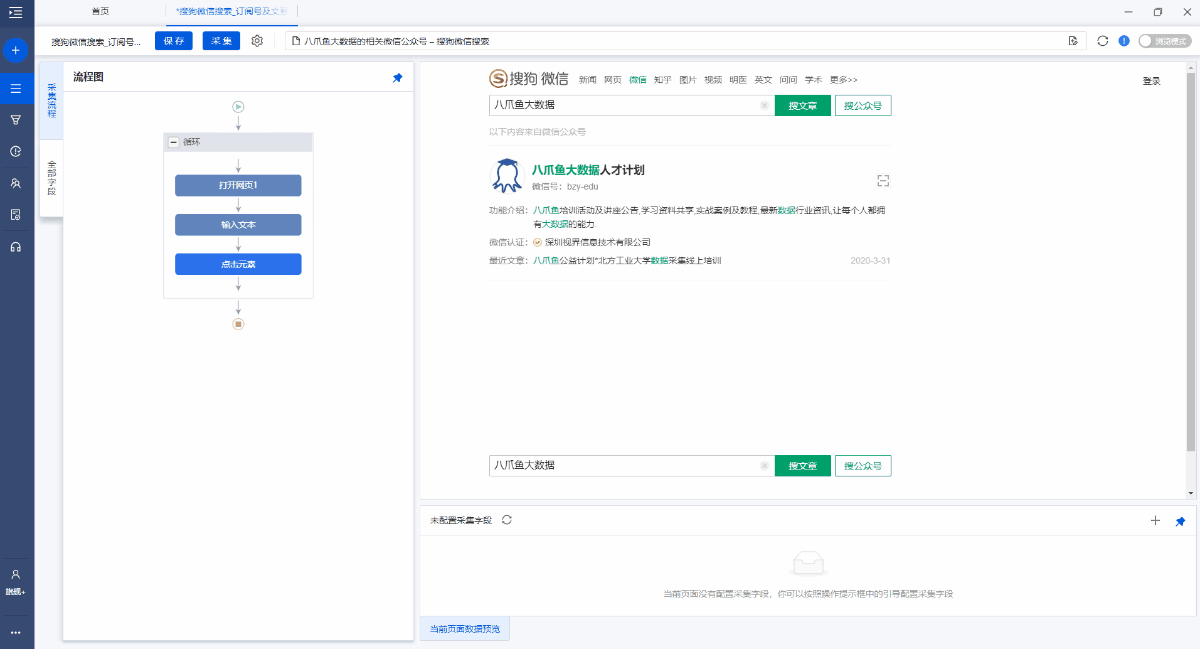1200x649 pixels.
Task: Select the 输入文本 step
Action: coord(238,225)
